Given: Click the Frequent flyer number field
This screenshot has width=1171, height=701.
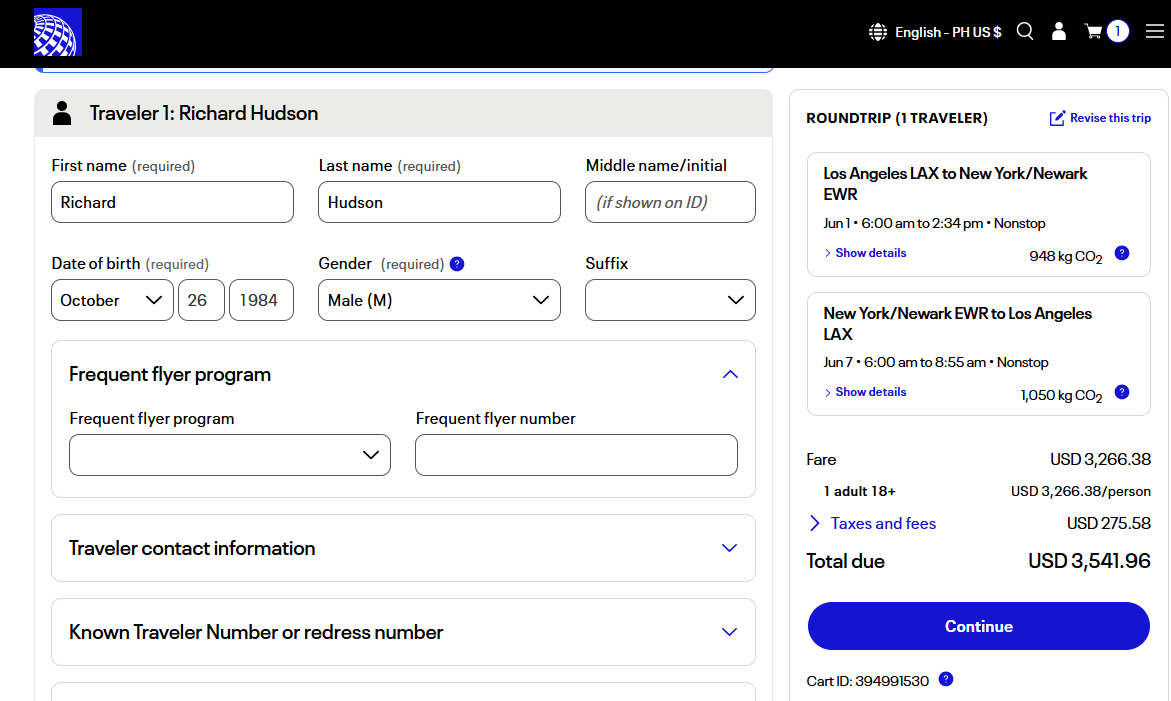Looking at the screenshot, I should tap(577, 455).
